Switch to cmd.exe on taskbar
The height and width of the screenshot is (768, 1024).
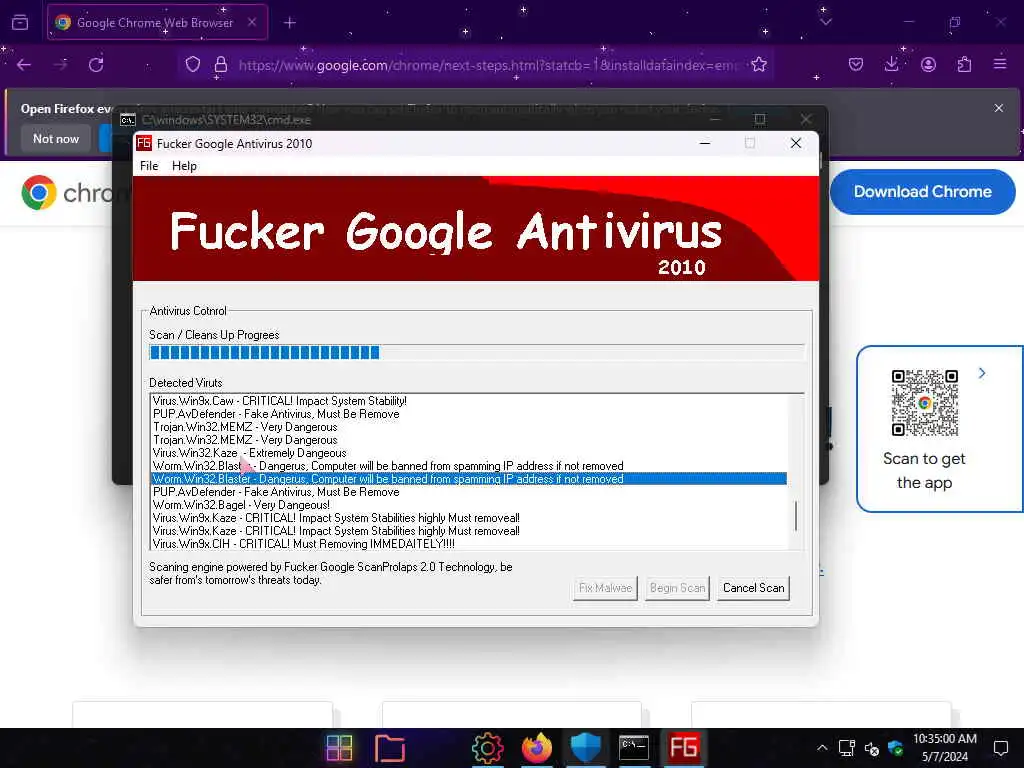pos(633,747)
